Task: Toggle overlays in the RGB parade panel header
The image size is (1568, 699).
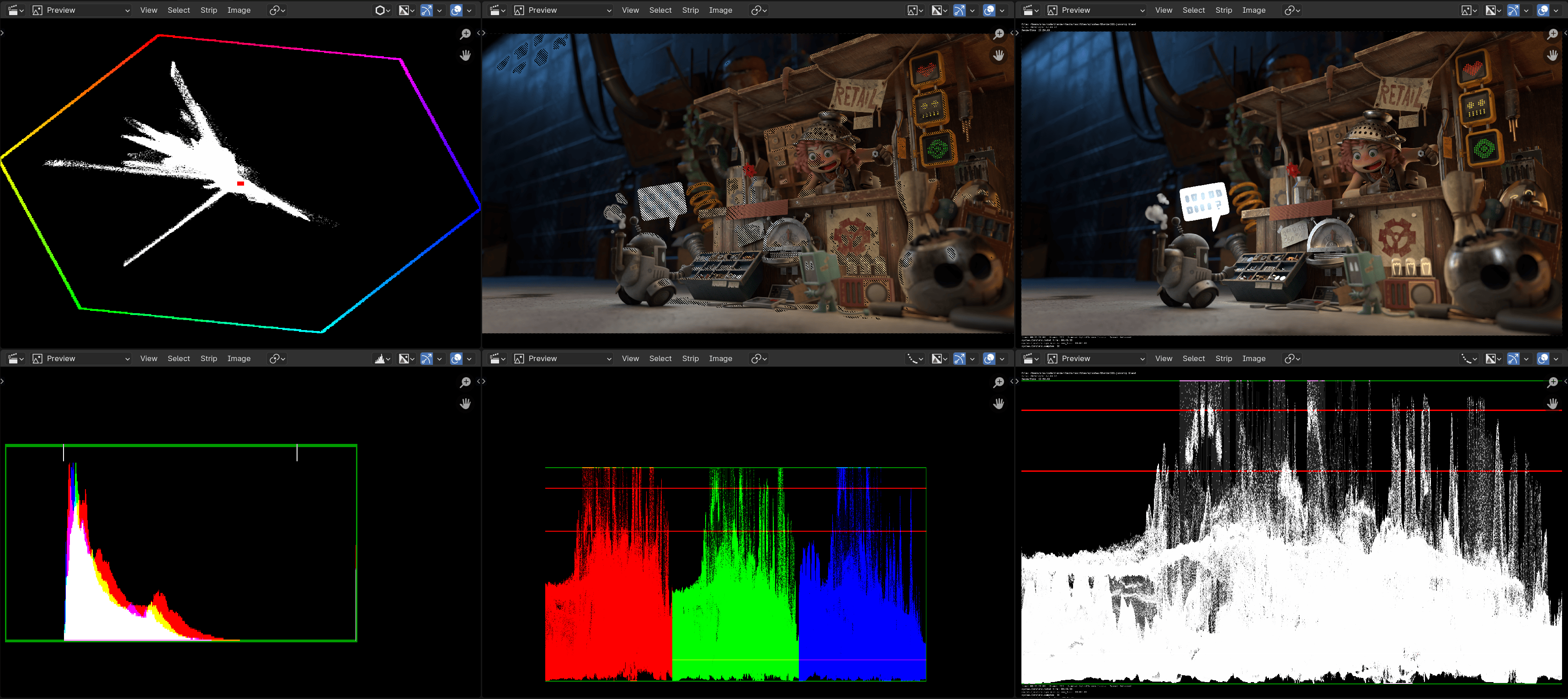Action: 989,358
